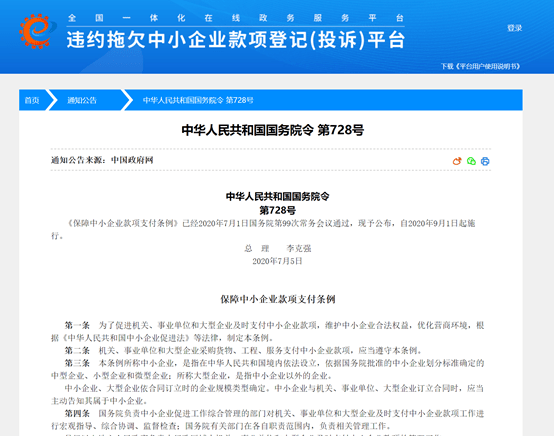Click signature line 总理 李克强

[x=278, y=248]
